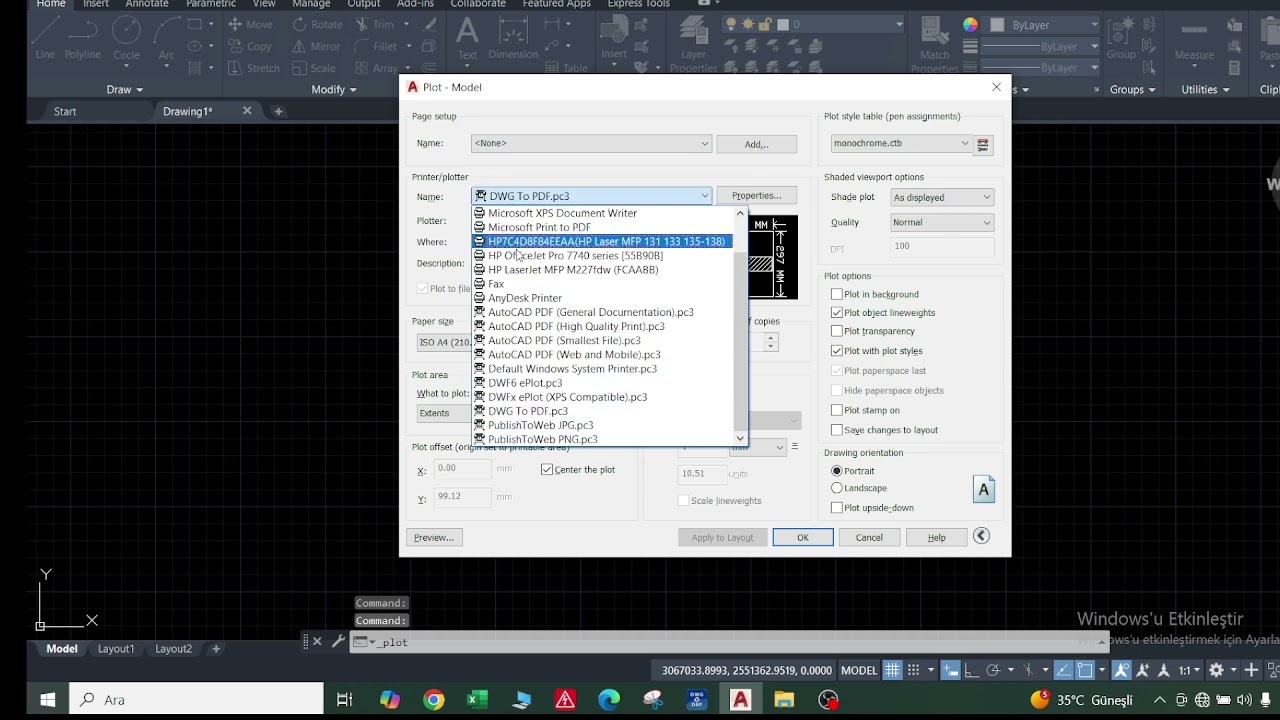Choose the Copy modify tool
Screen dimensions: 1280x720
pyautogui.click(x=250, y=46)
